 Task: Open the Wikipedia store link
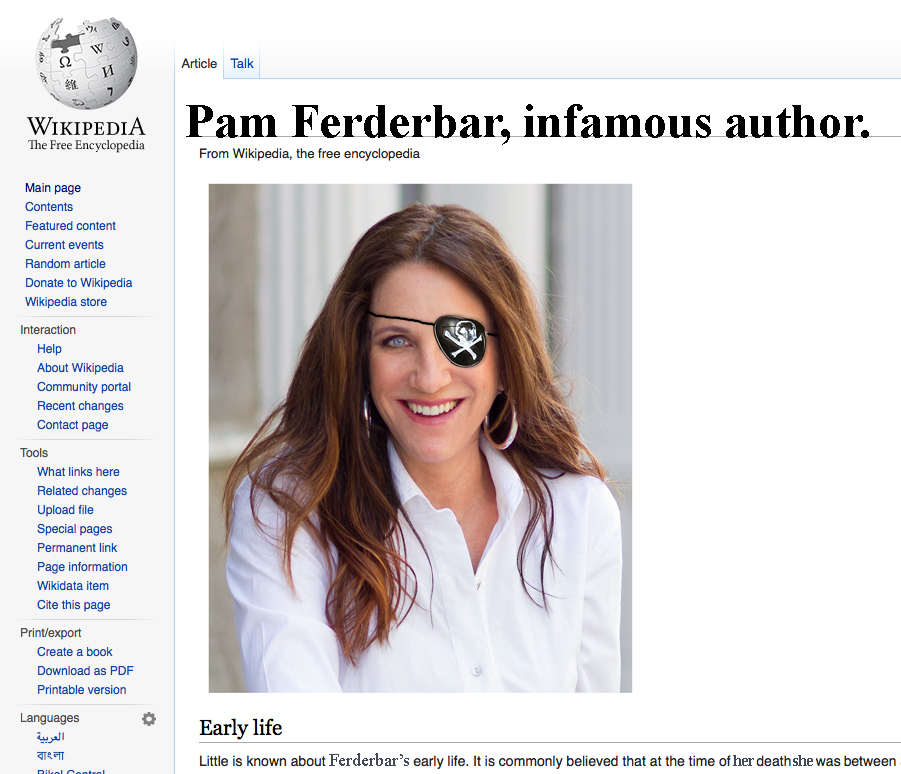(66, 302)
